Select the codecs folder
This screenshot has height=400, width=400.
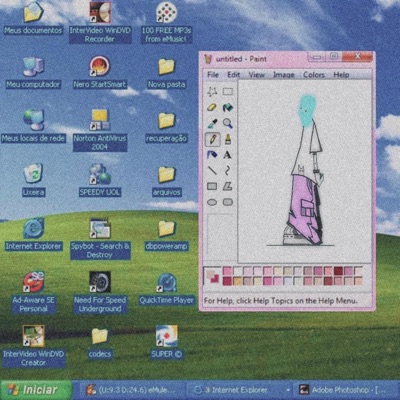point(100,343)
